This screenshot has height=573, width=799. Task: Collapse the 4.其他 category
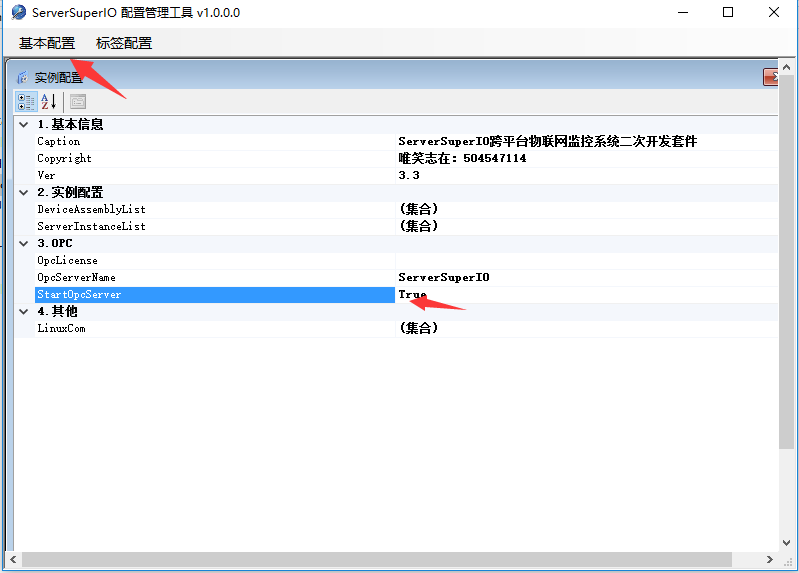[23, 311]
